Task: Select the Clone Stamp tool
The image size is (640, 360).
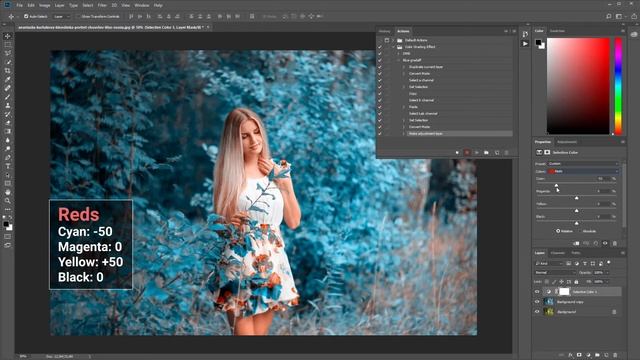Action: point(7,105)
